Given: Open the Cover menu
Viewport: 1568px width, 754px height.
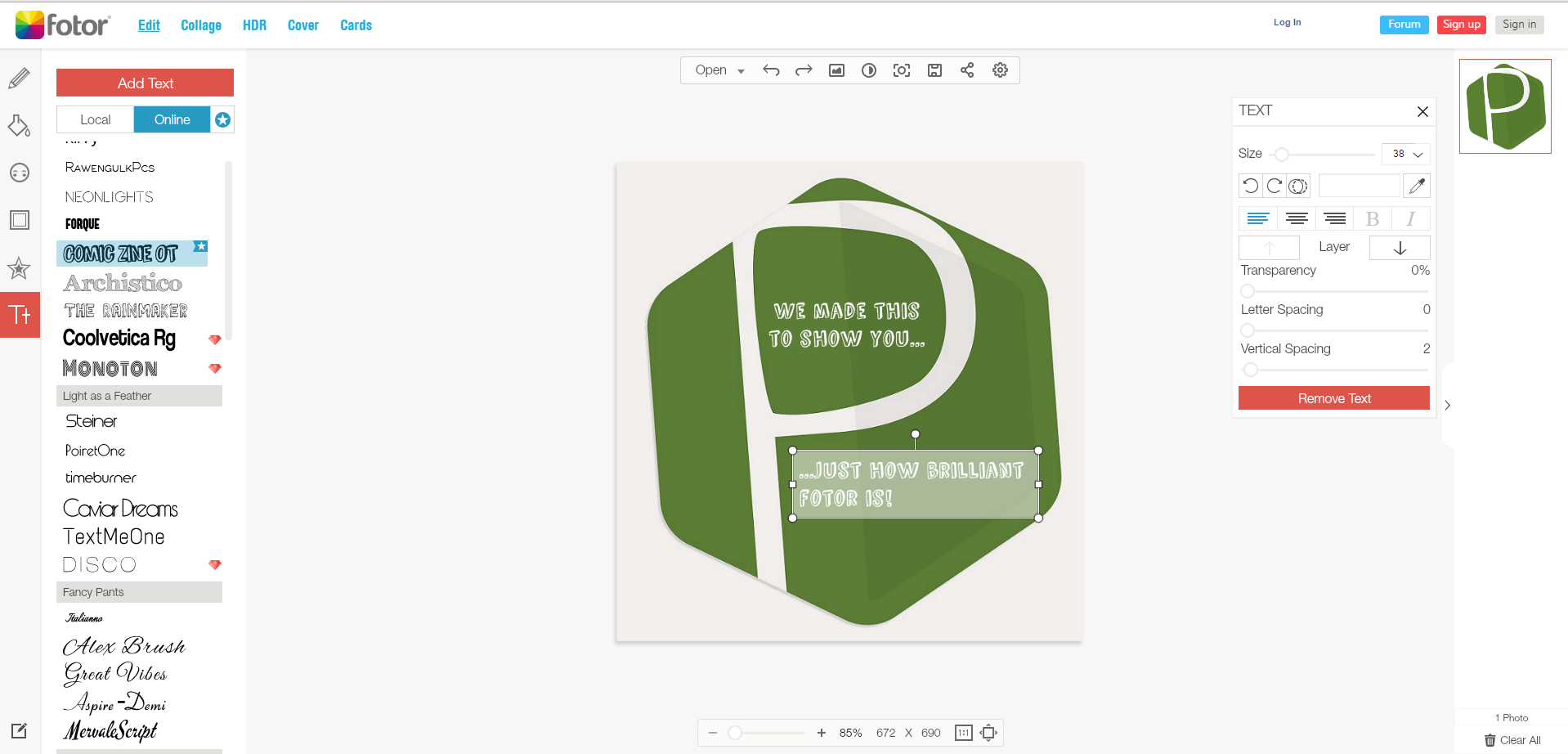Looking at the screenshot, I should (303, 25).
